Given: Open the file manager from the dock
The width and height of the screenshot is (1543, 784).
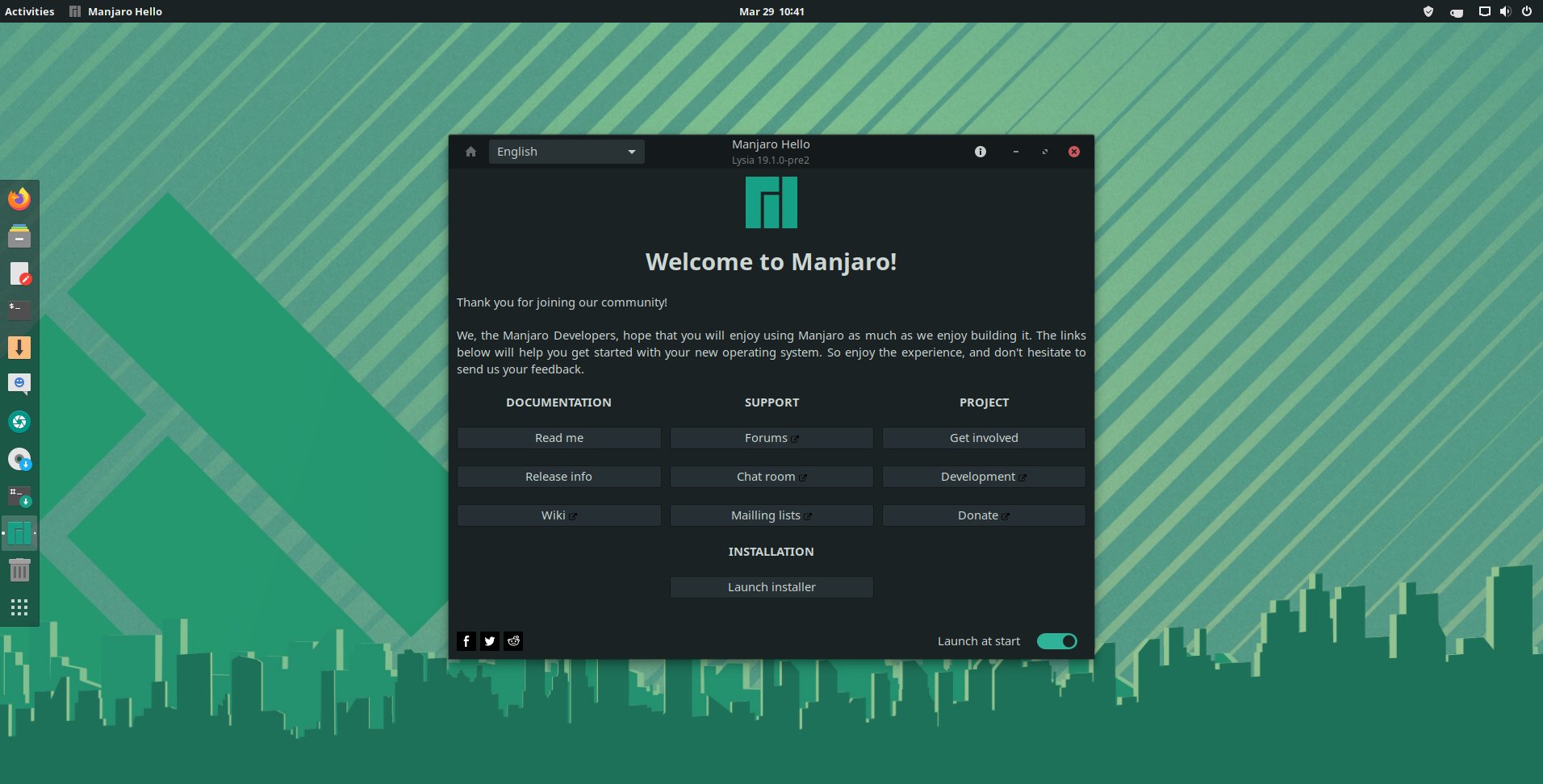Looking at the screenshot, I should pyautogui.click(x=19, y=236).
